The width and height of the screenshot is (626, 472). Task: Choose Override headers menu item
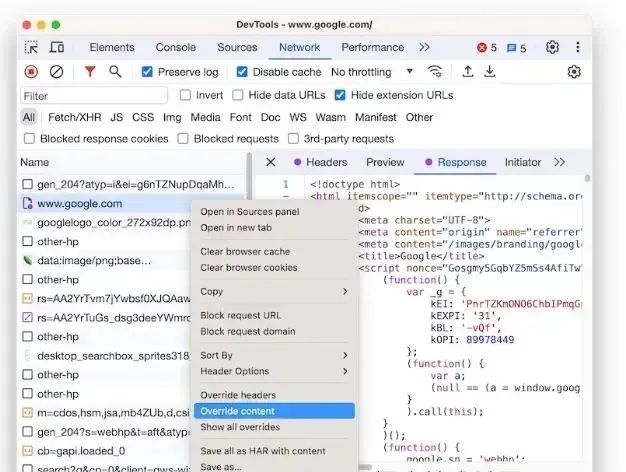coord(274,395)
